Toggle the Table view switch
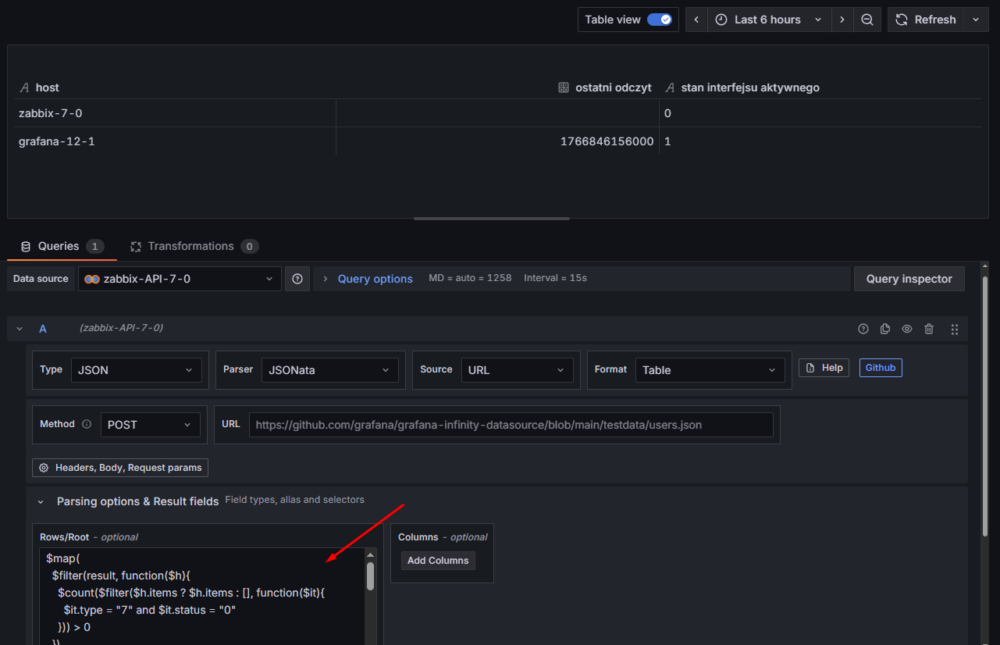The width and height of the screenshot is (1000, 645). click(x=659, y=20)
